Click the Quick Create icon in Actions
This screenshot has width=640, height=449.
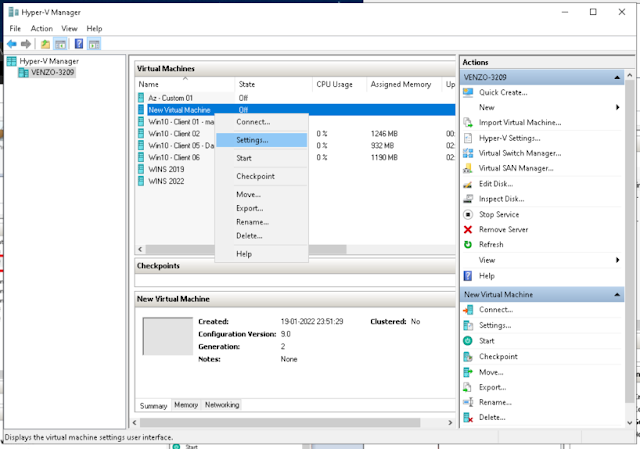[468, 92]
